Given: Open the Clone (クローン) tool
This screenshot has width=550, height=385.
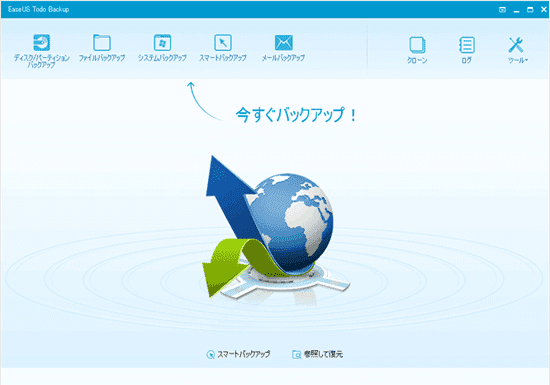Looking at the screenshot, I should [x=417, y=50].
